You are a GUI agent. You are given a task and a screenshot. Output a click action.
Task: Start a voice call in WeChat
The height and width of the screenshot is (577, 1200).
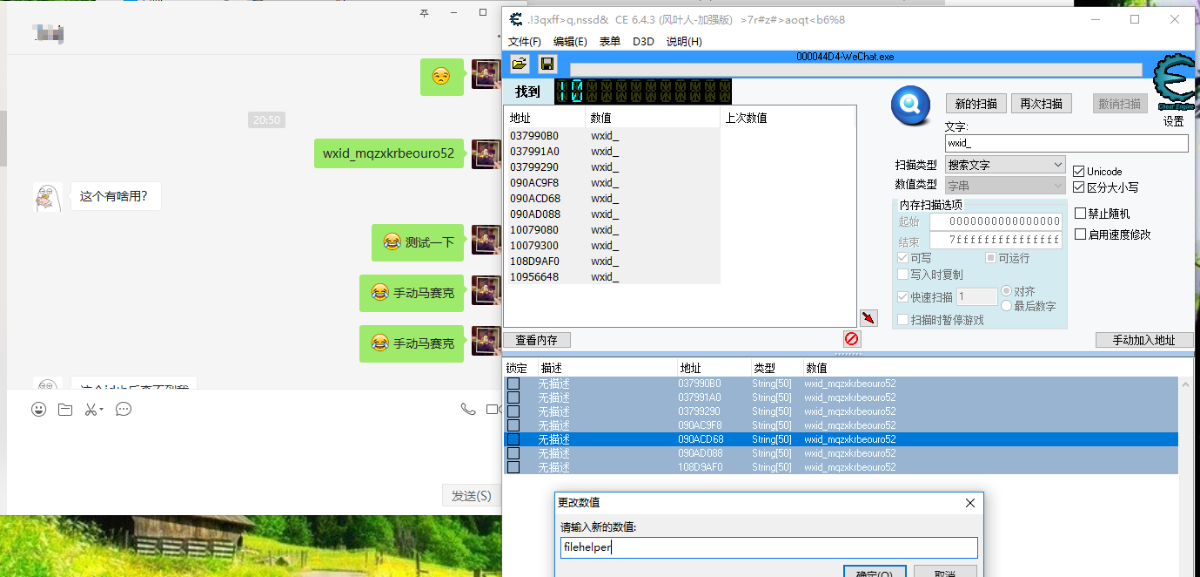point(467,409)
